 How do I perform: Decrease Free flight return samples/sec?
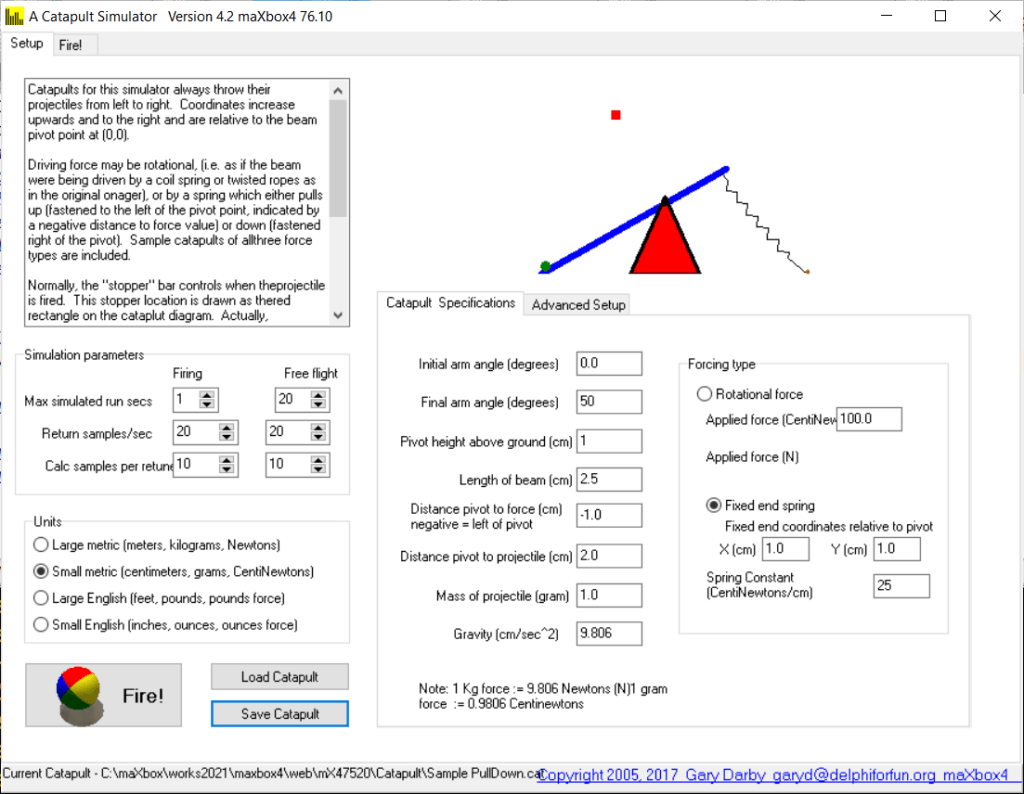319,439
